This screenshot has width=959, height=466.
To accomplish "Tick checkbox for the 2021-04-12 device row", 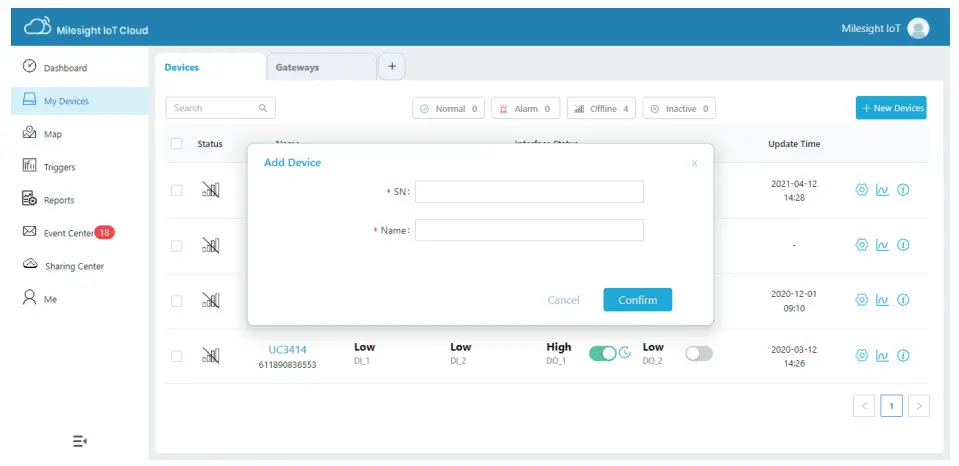I will click(177, 190).
